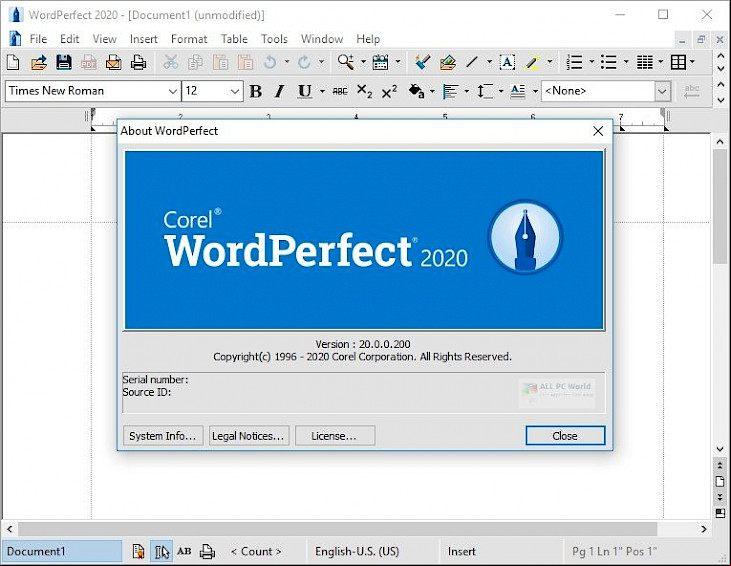
Task: Click the System Info... button
Action: [163, 435]
